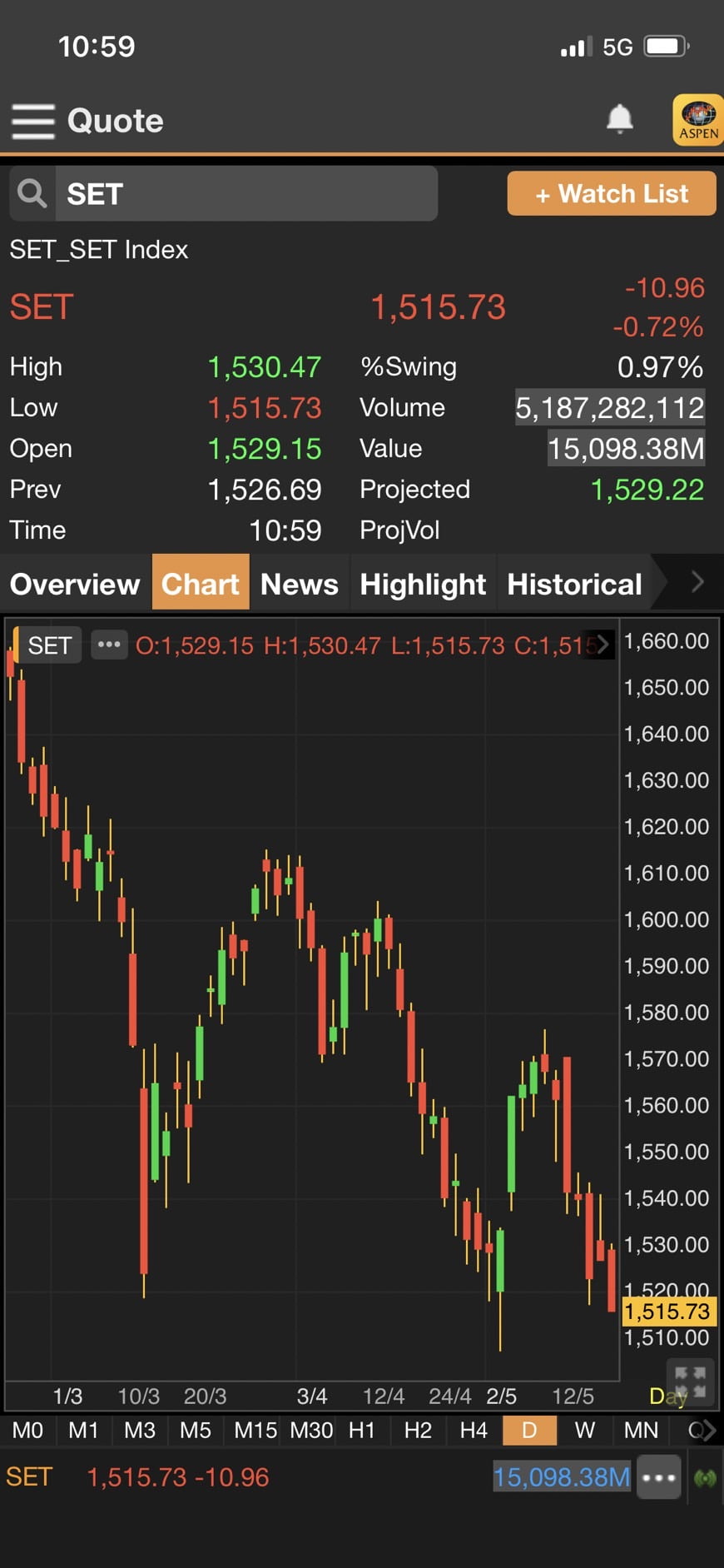Click the 1,515.73 yellow price marker
This screenshot has height=1568, width=724.
point(667,1312)
